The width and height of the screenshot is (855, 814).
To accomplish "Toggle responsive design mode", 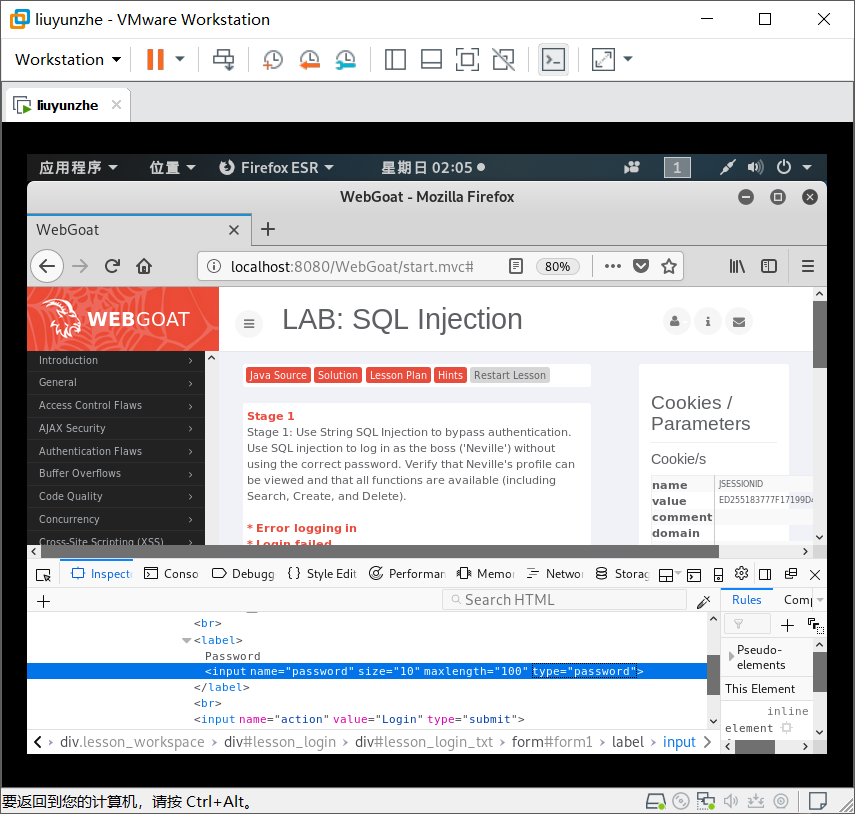I will pyautogui.click(x=718, y=575).
